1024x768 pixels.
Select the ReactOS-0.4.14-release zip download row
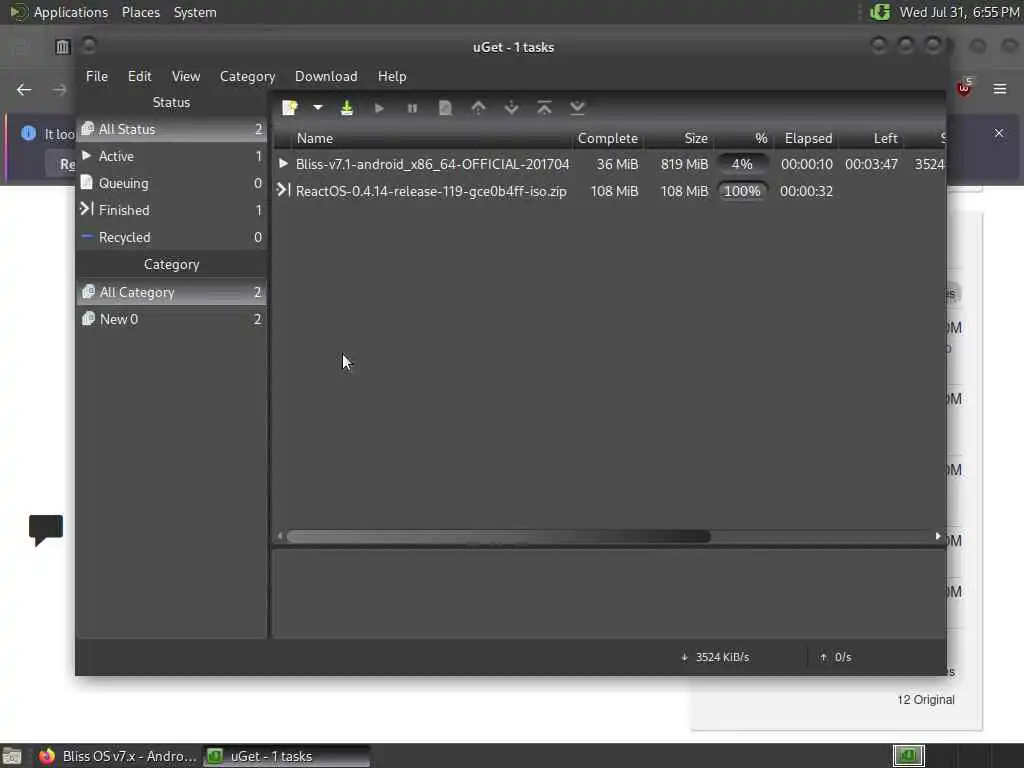[x=609, y=191]
